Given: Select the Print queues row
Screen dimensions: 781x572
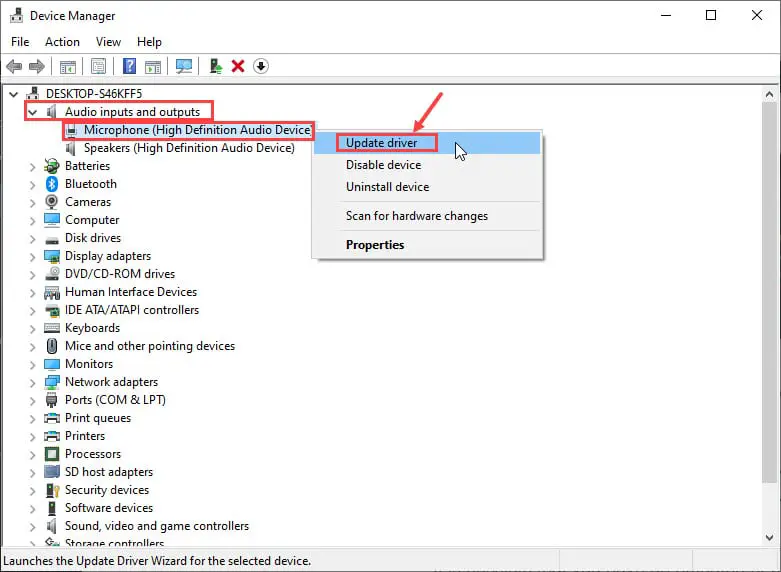Looking at the screenshot, I should 98,418.
